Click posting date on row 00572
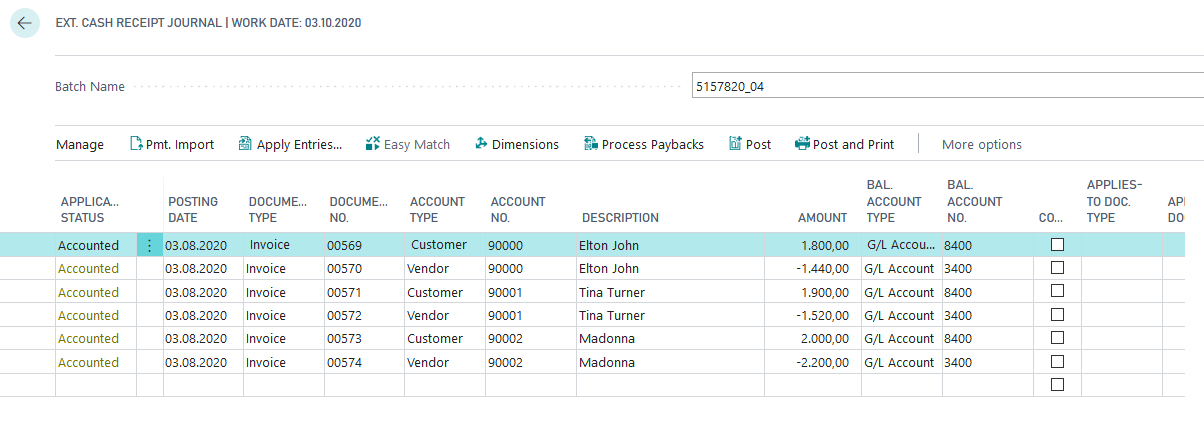 (x=196, y=315)
